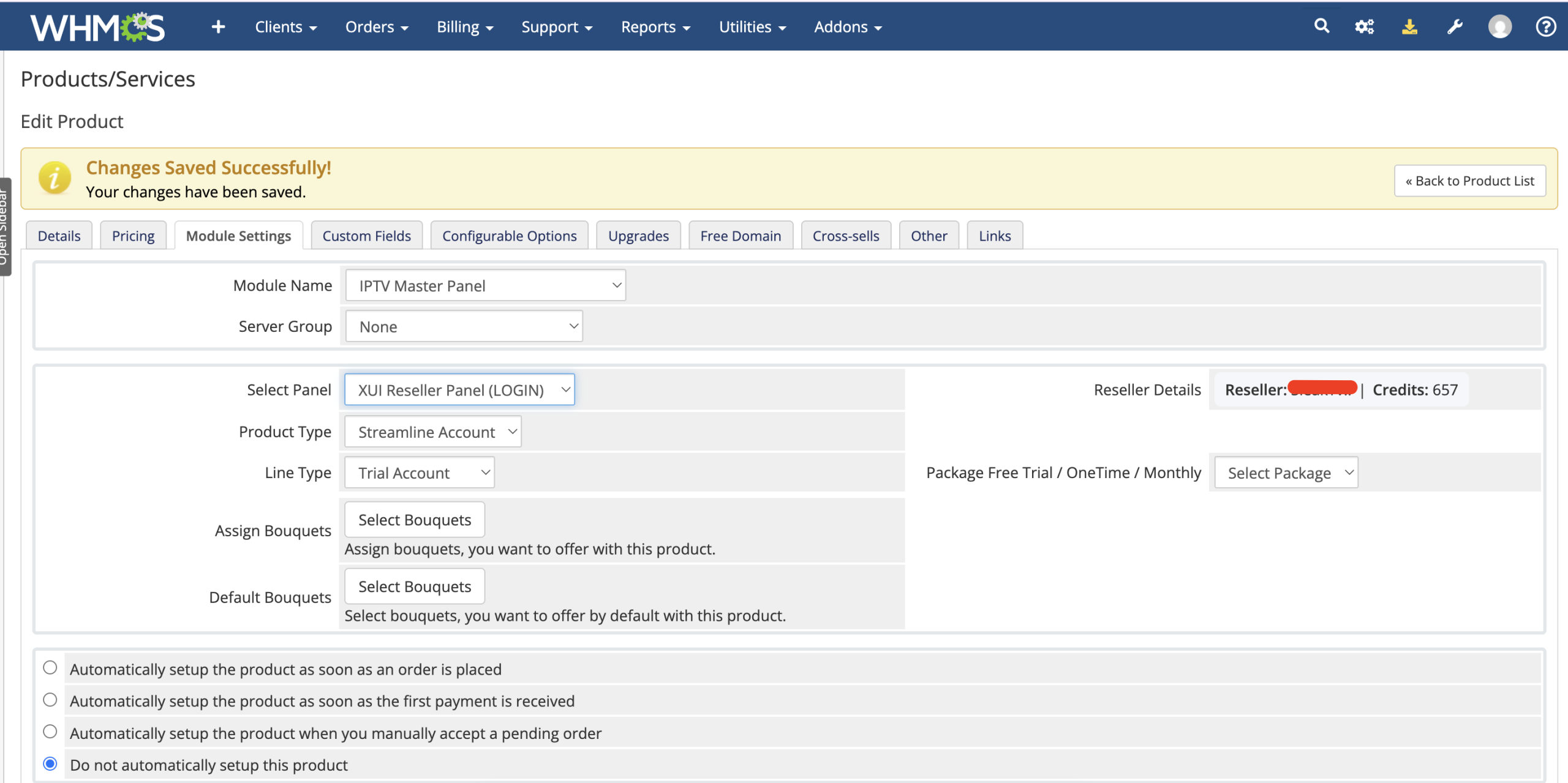This screenshot has width=1568, height=783.
Task: Open the automation gears icon
Action: pyautogui.click(x=1365, y=27)
